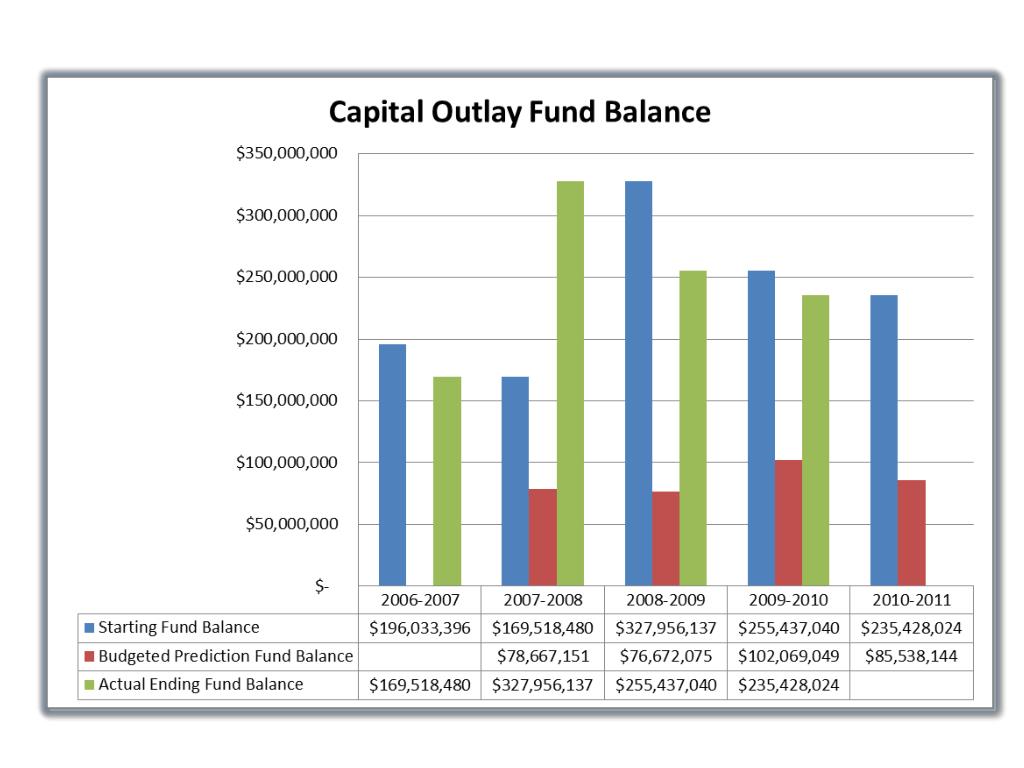Click the $327,956,137 cell in Starting Fund row

(665, 628)
